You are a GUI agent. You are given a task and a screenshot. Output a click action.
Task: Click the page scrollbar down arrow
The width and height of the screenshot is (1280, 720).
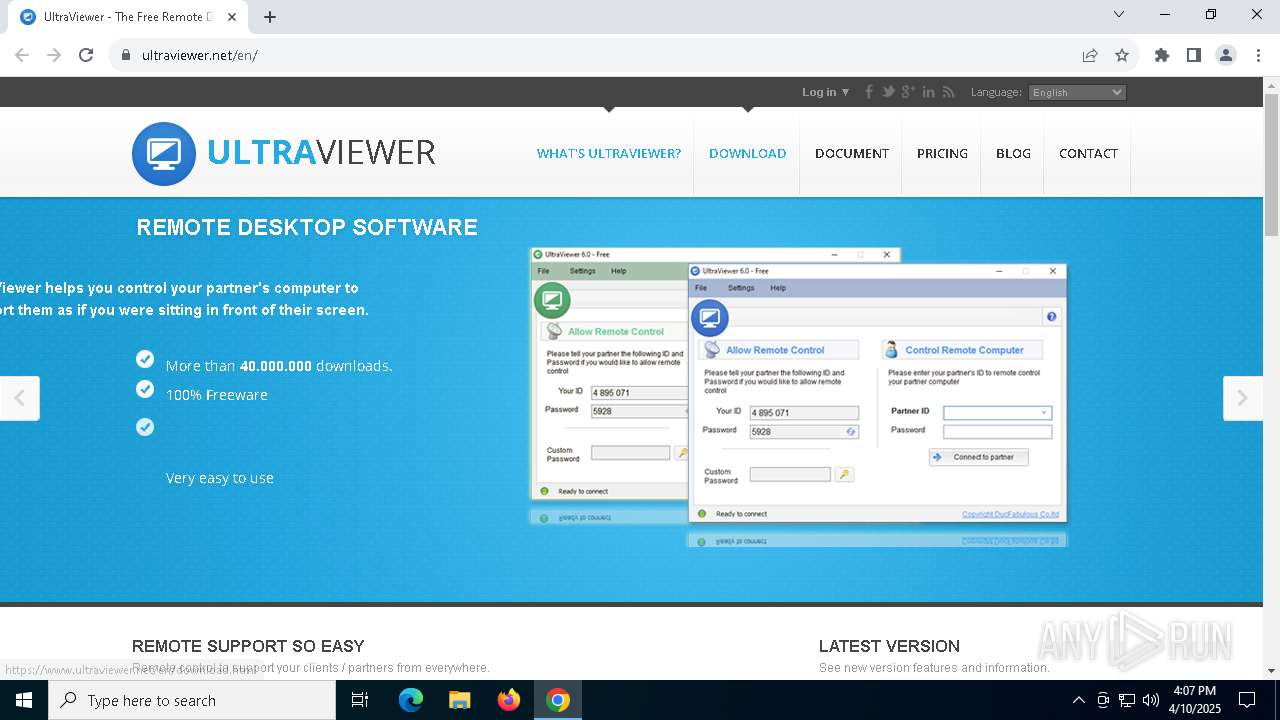(1271, 671)
